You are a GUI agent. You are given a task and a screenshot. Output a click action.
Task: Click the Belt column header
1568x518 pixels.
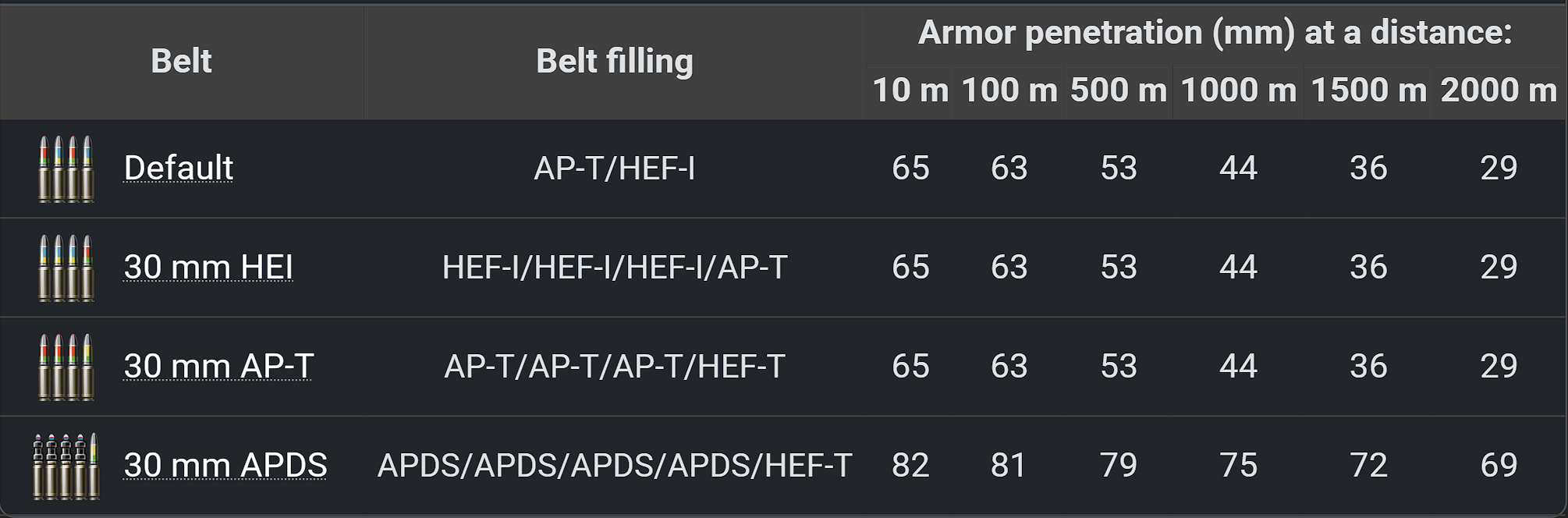coord(181,61)
